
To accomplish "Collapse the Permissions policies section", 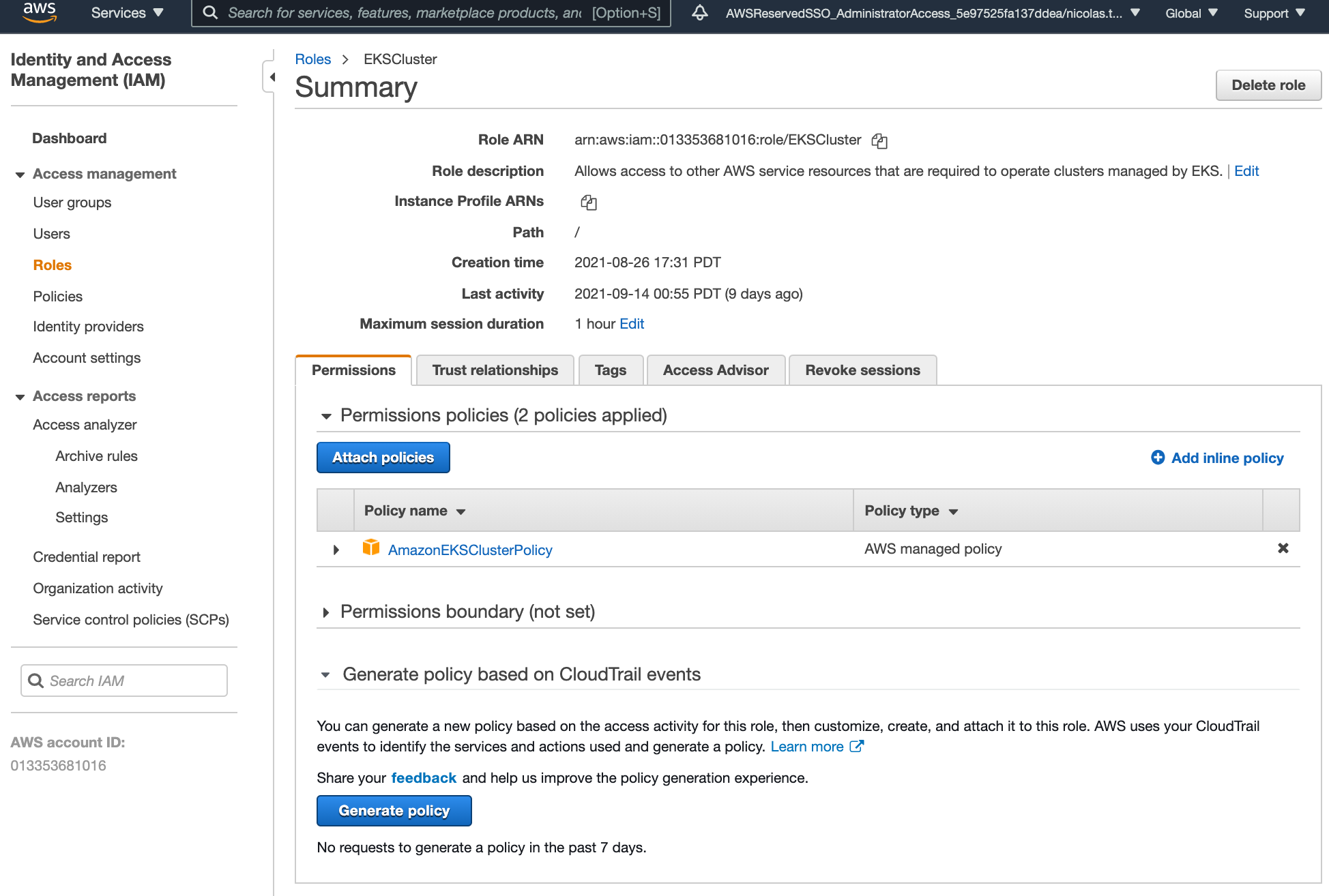I will pos(326,416).
